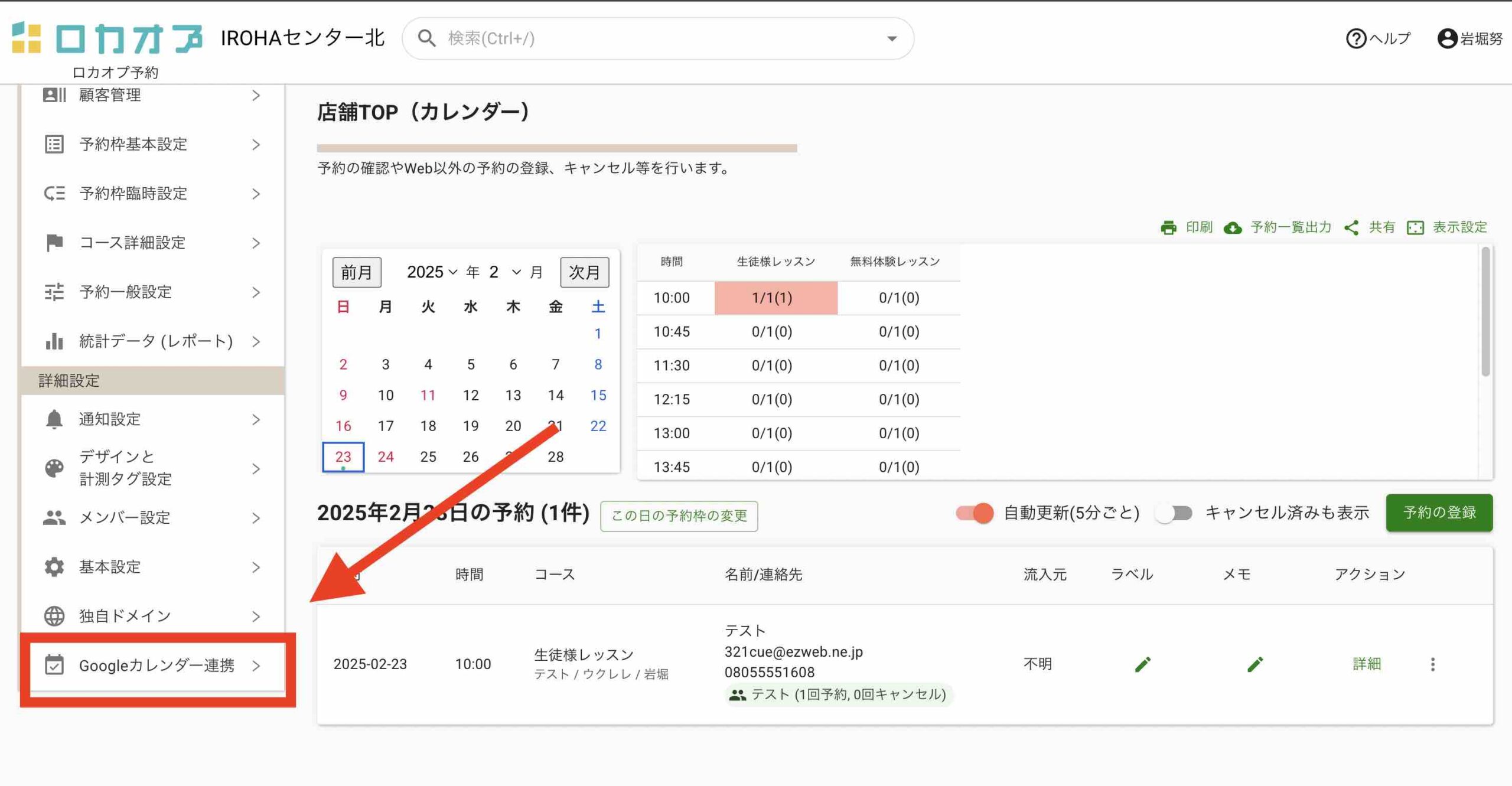Click the help (ヘルプ) question mark icon

pyautogui.click(x=1356, y=38)
